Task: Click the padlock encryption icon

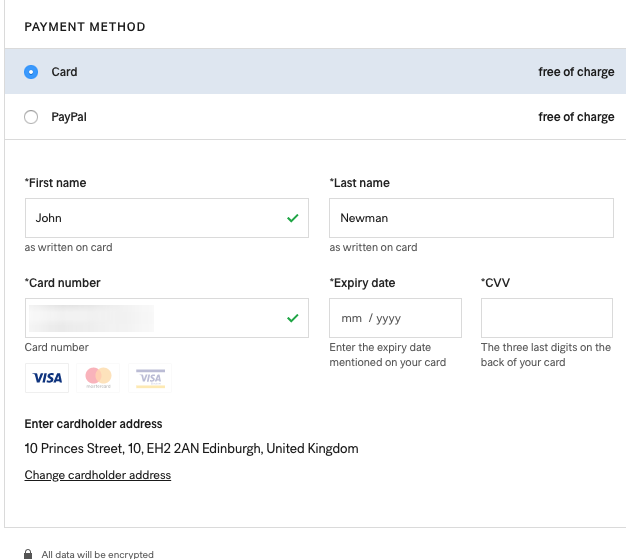Action: (x=29, y=553)
